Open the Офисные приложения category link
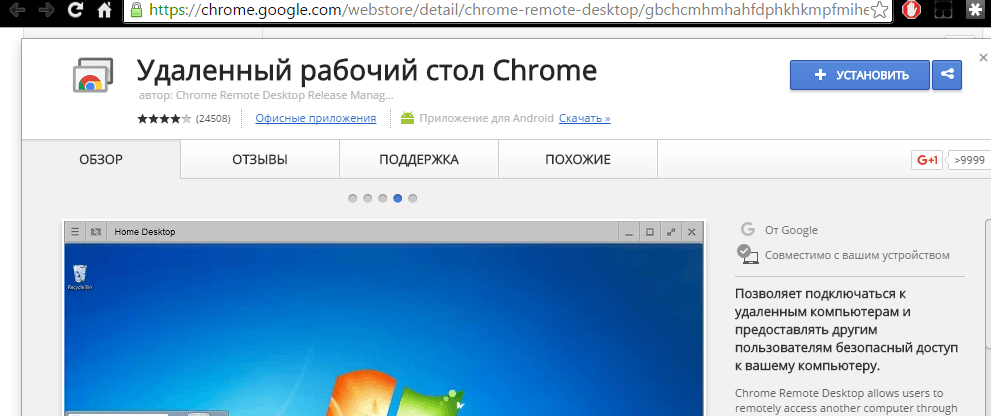 [315, 118]
